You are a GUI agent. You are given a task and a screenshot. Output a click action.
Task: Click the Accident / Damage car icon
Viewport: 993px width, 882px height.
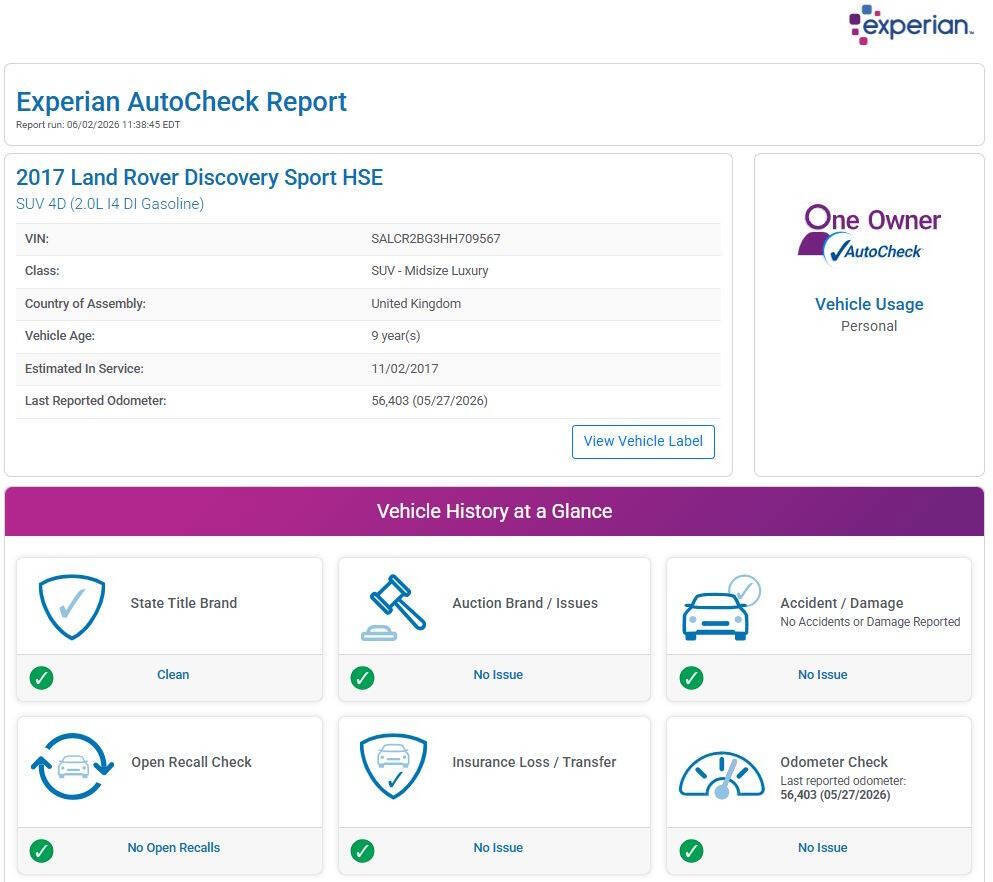click(x=721, y=607)
